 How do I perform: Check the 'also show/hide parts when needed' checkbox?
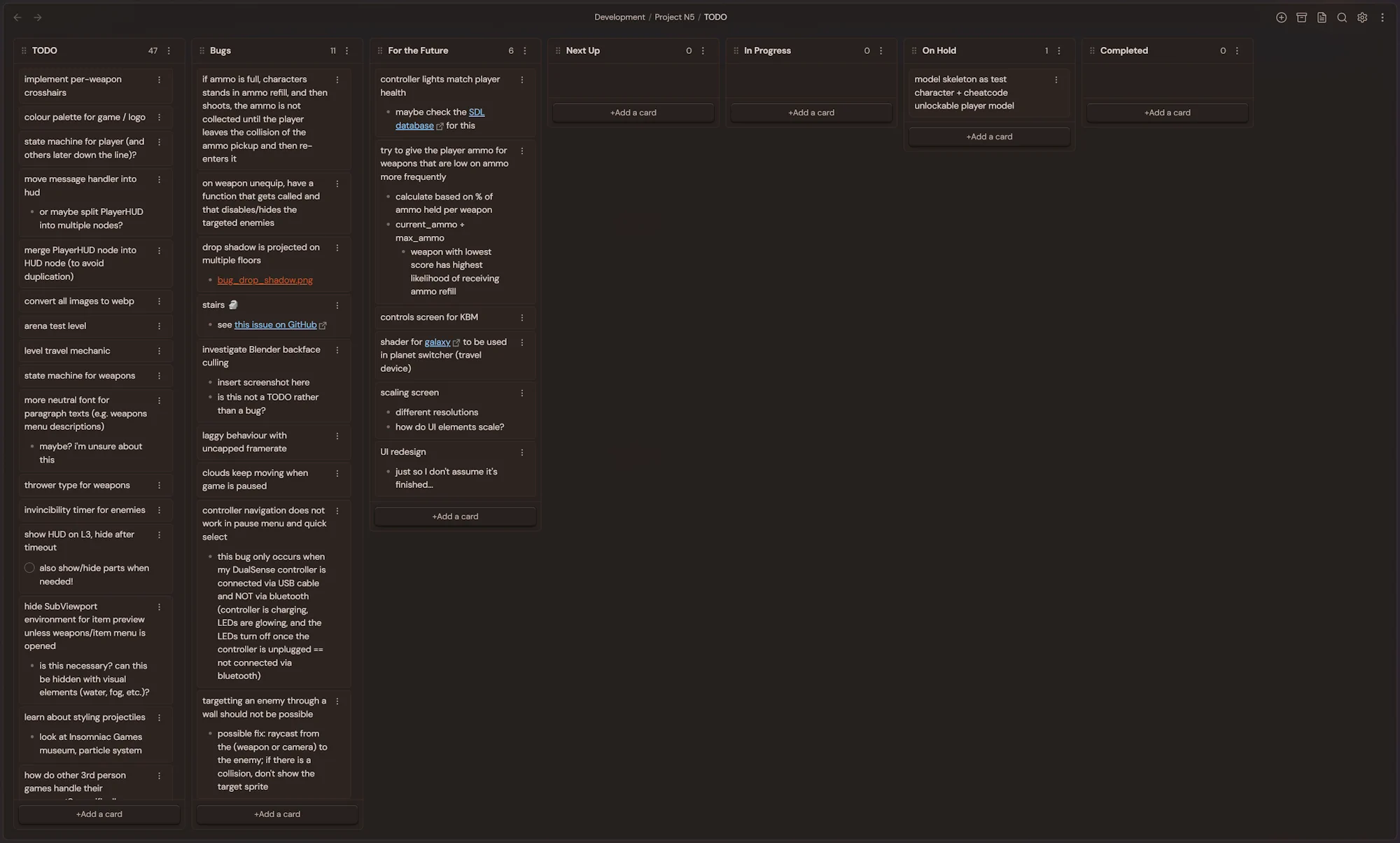coord(29,568)
